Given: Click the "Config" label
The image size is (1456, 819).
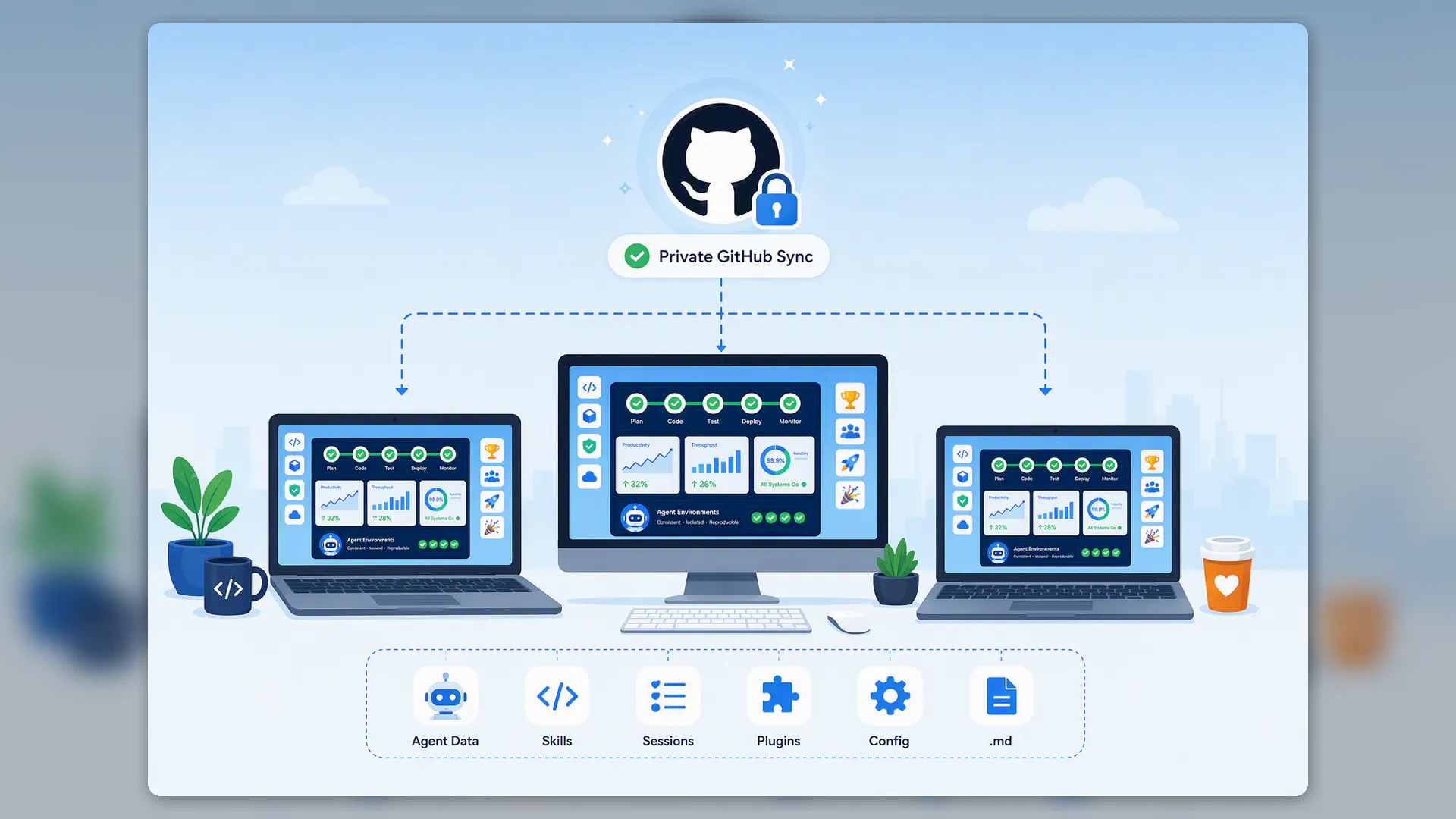Looking at the screenshot, I should (x=889, y=741).
